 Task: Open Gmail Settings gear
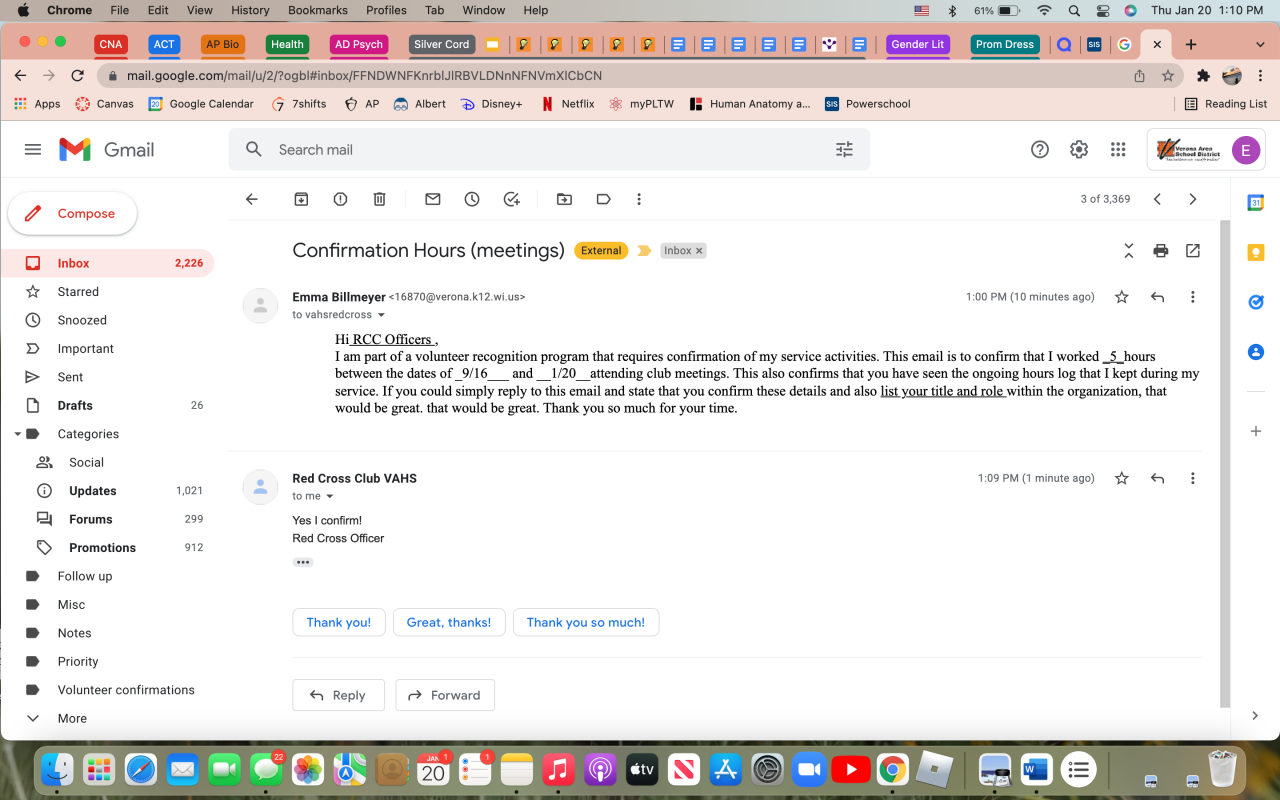(x=1079, y=149)
